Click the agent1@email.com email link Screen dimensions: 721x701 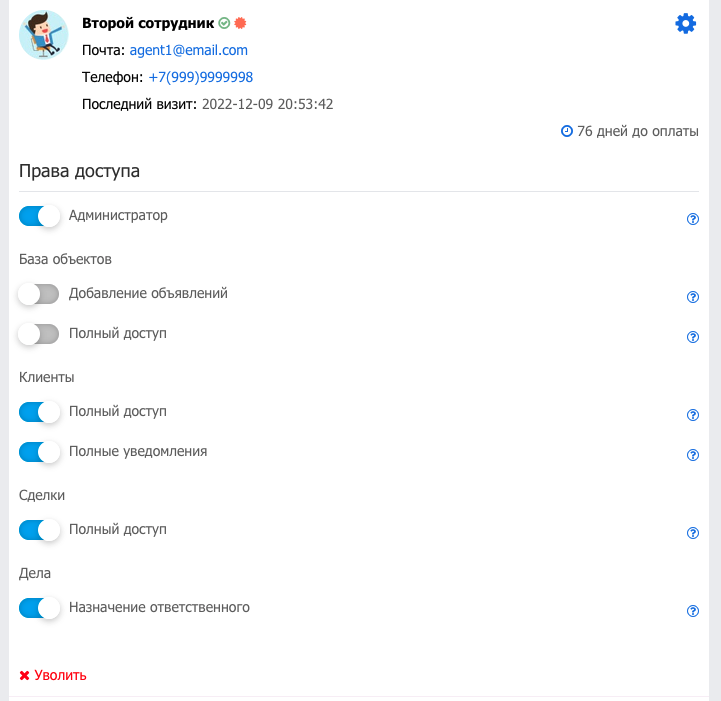pos(189,50)
